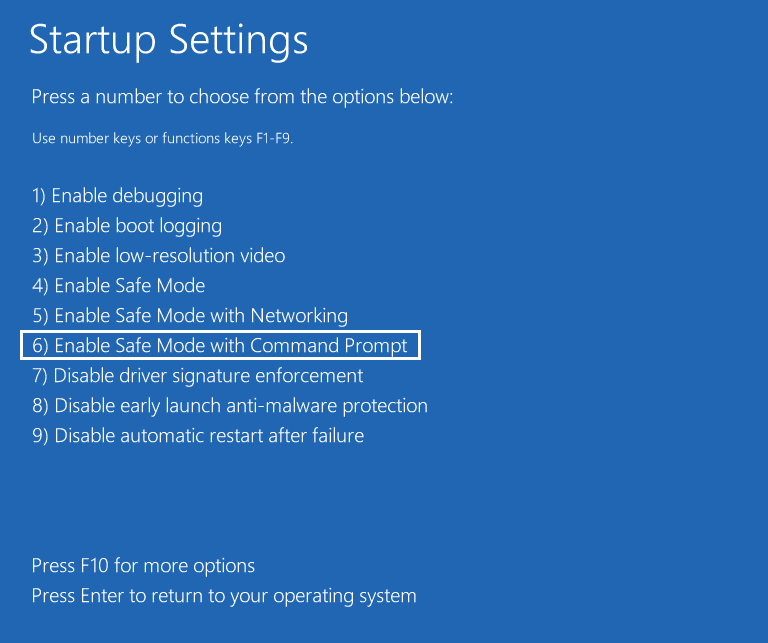Select highlighted Safe Mode with Command Prompt
The width and height of the screenshot is (768, 643).
[220, 345]
